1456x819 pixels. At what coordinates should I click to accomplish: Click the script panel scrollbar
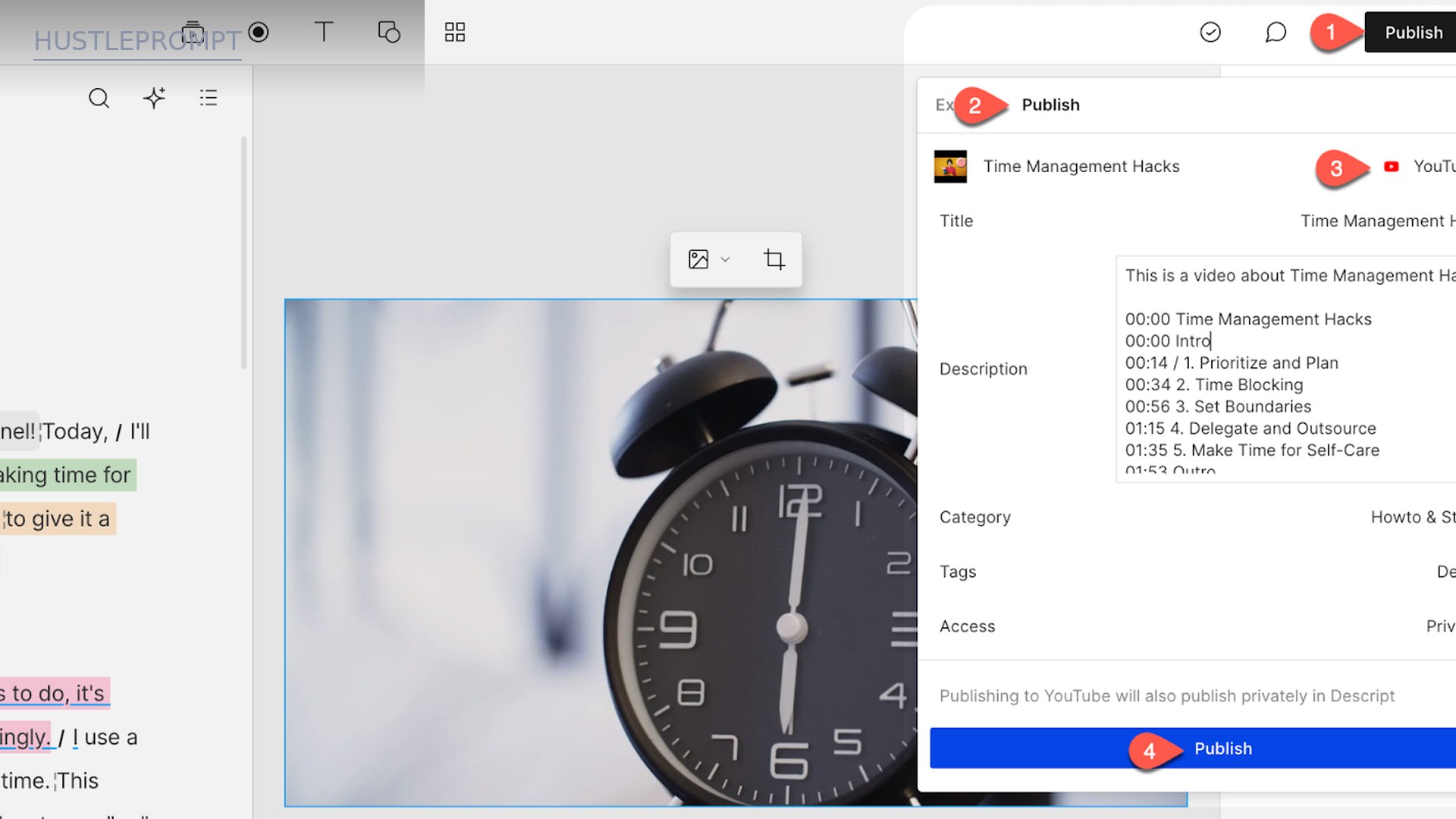click(243, 253)
